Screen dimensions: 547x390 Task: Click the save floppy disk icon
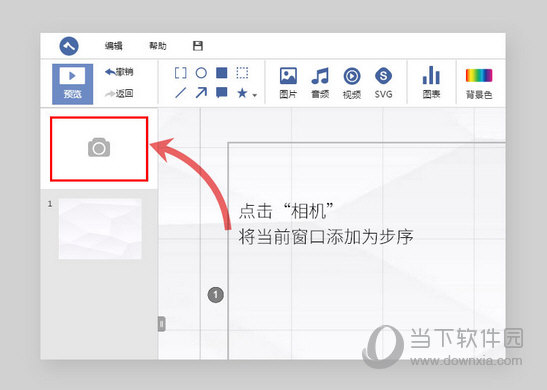(x=198, y=46)
